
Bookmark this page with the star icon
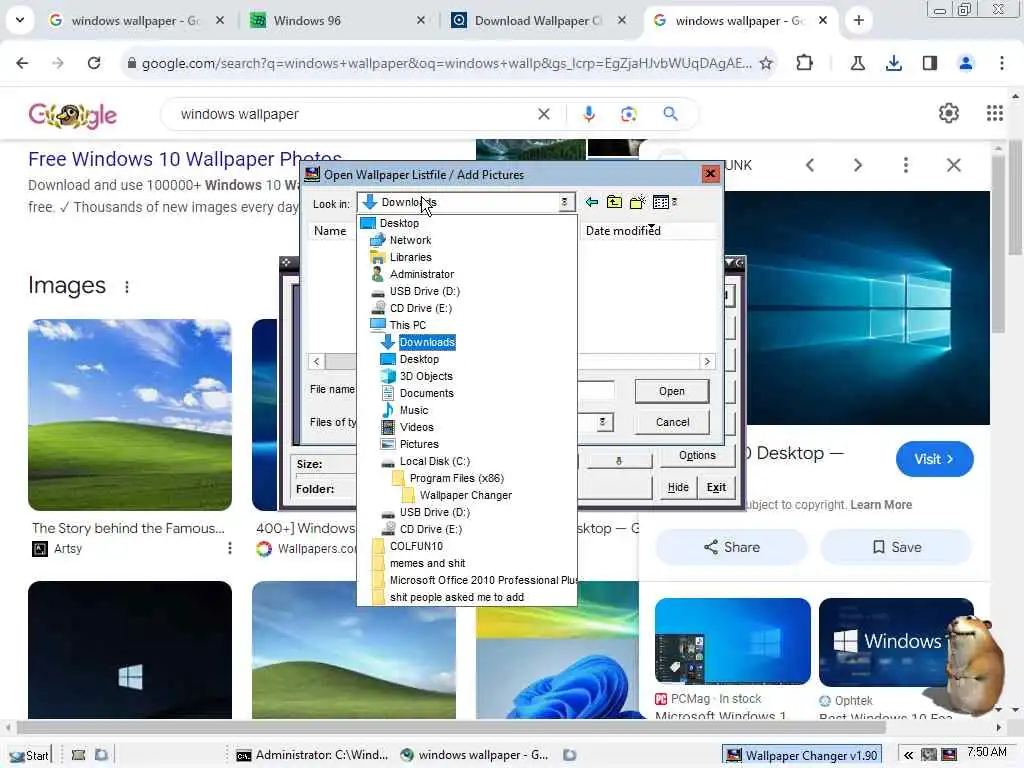(766, 63)
